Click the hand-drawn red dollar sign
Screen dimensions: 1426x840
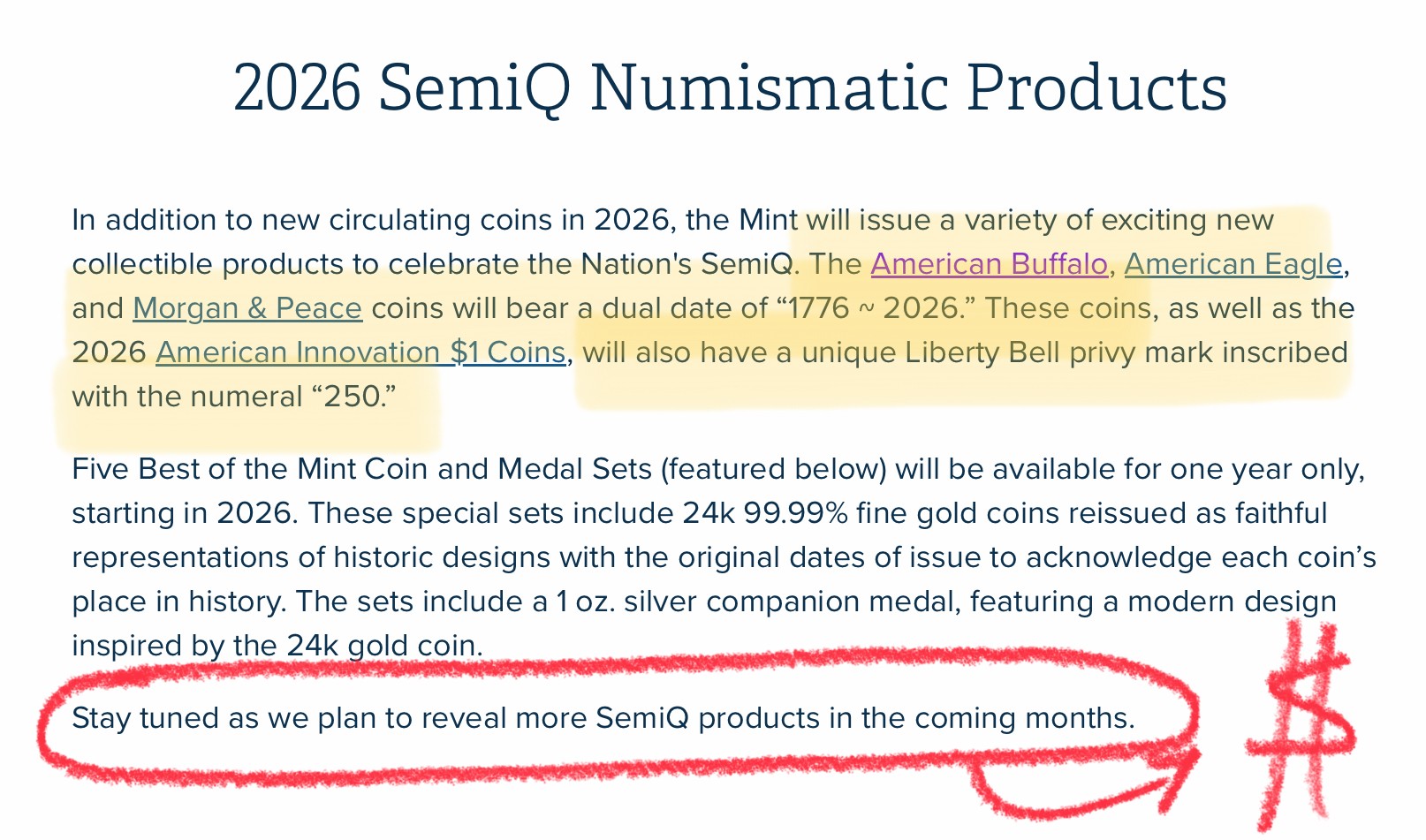coord(1301,724)
